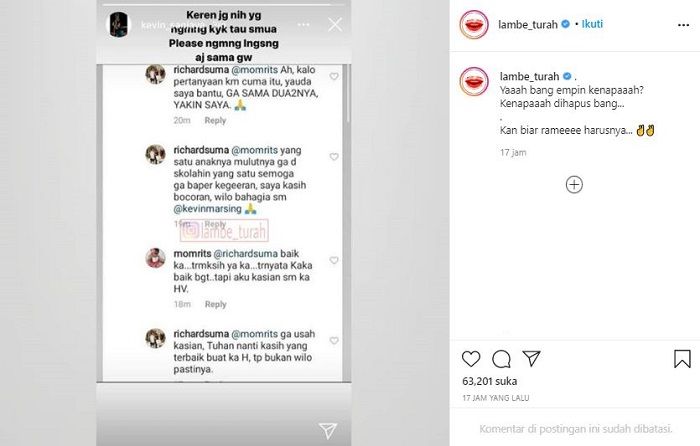The image size is (700, 446).
Task: Expand more comments with the plus circle
Action: [574, 185]
